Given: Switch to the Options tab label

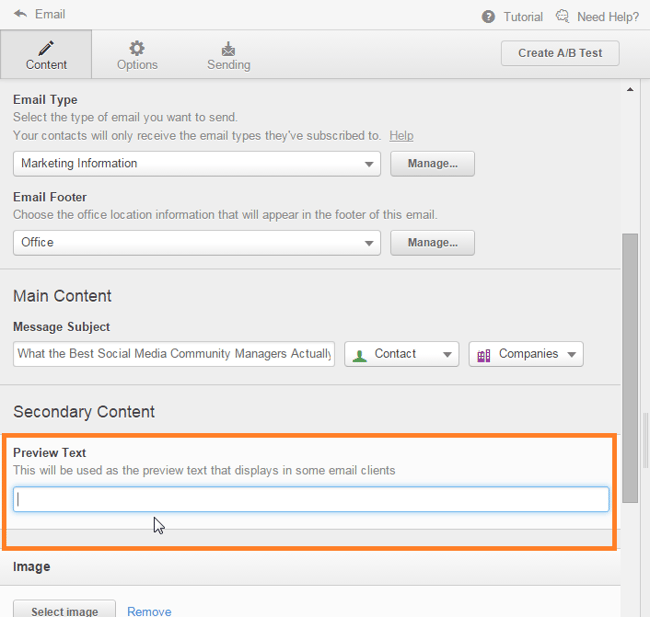Looking at the screenshot, I should [137, 65].
